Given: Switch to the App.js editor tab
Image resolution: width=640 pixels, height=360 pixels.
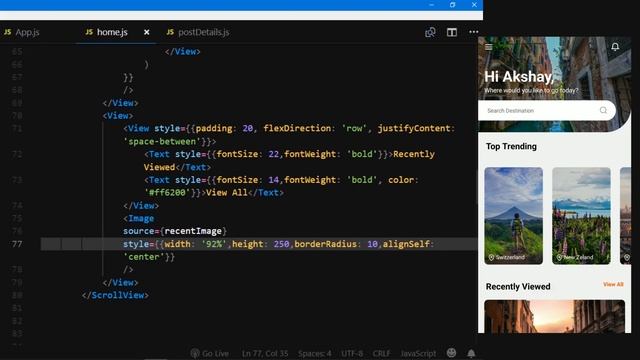Looking at the screenshot, I should (22, 32).
